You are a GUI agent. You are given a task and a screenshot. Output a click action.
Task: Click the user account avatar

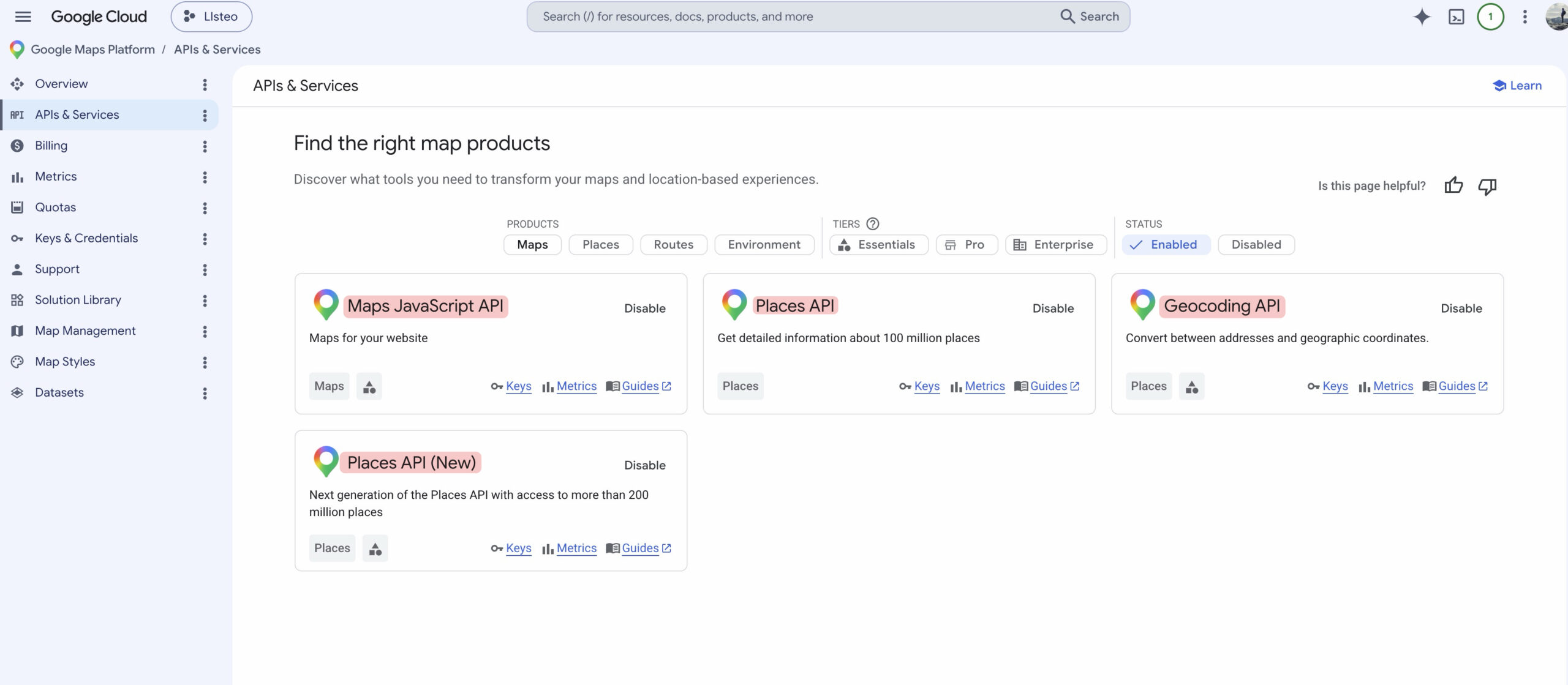(x=1558, y=17)
